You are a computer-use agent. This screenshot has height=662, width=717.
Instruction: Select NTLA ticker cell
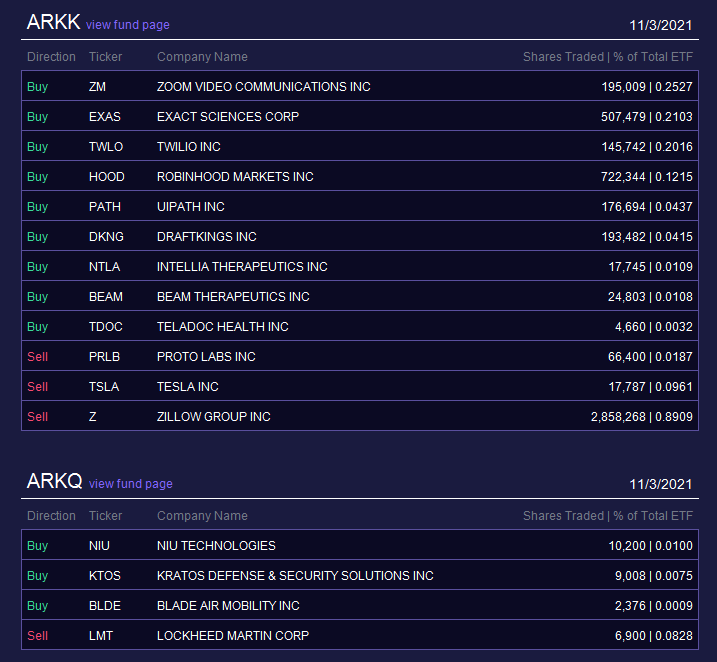point(105,267)
